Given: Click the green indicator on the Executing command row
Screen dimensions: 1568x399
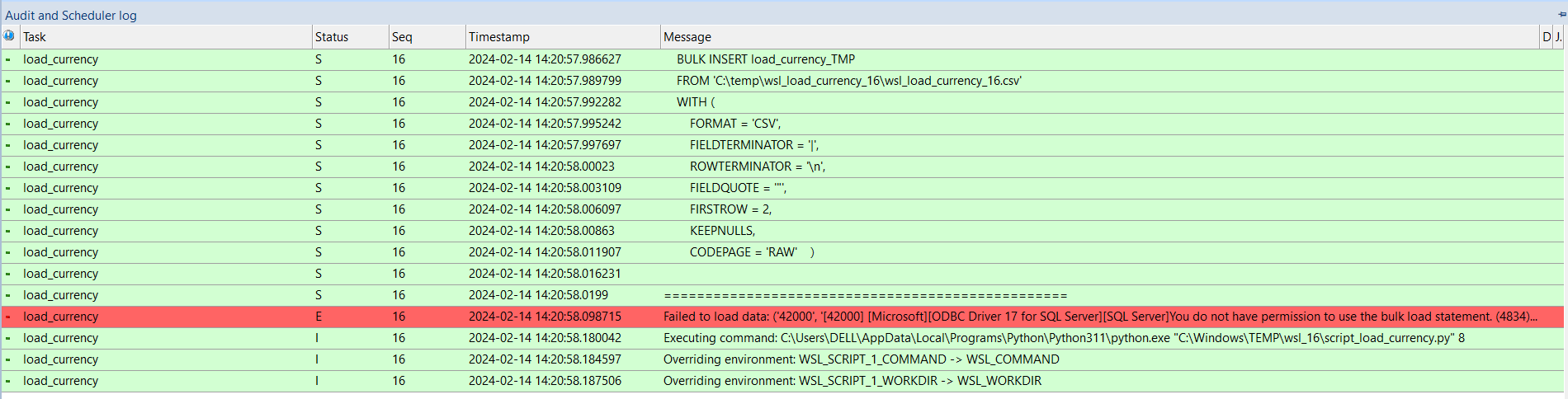Looking at the screenshot, I should [x=8, y=338].
